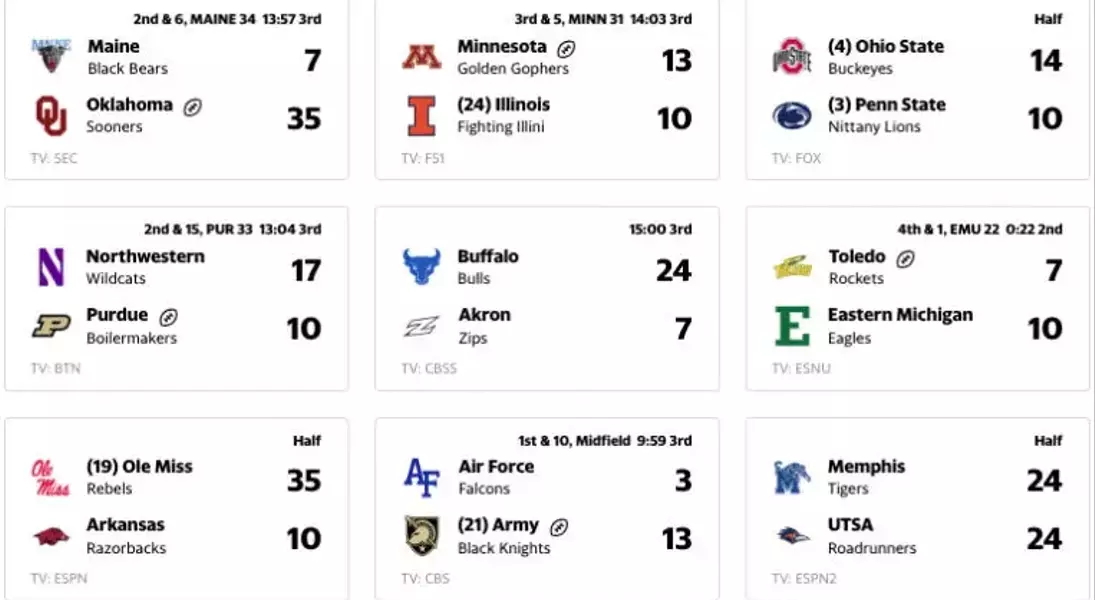This screenshot has height=600, width=1095.
Task: Click the Eastern Michigan E logo
Action: 793,326
